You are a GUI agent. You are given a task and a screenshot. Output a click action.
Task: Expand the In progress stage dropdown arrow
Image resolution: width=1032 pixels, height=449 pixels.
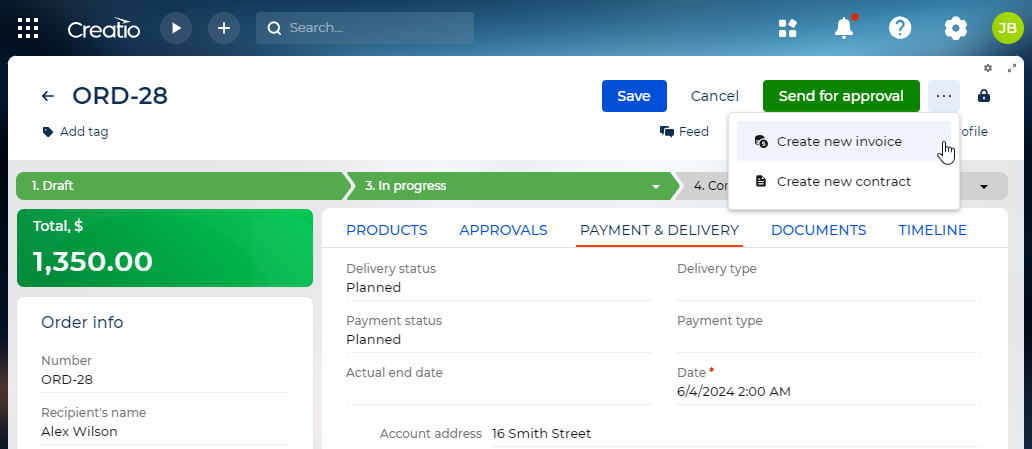pyautogui.click(x=656, y=186)
